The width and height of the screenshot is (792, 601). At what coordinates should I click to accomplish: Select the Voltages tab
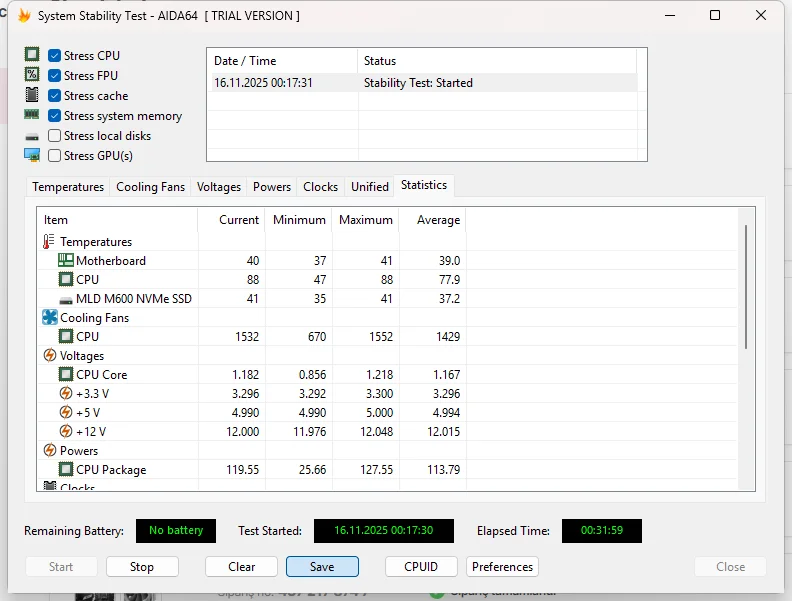click(x=219, y=187)
